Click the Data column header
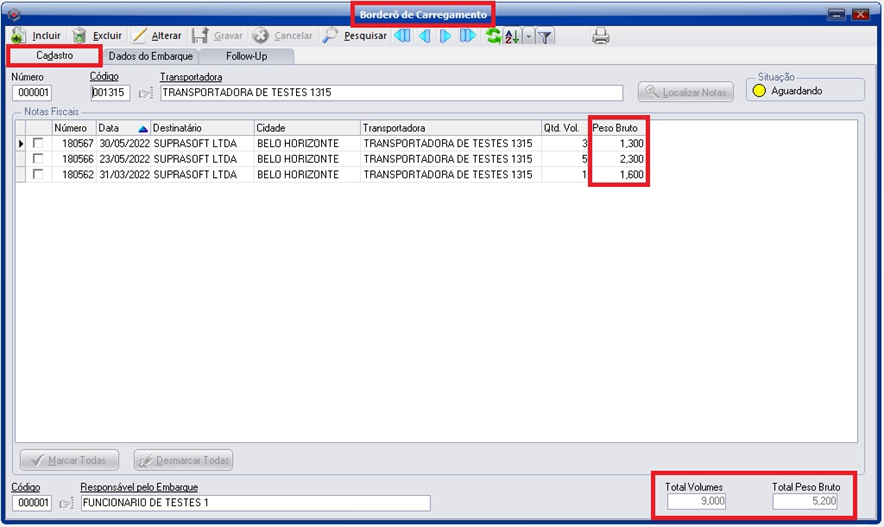This screenshot has width=884, height=527. 109,128
